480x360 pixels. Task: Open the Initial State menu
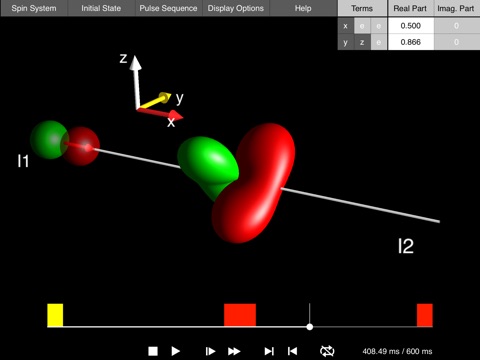tap(101, 8)
